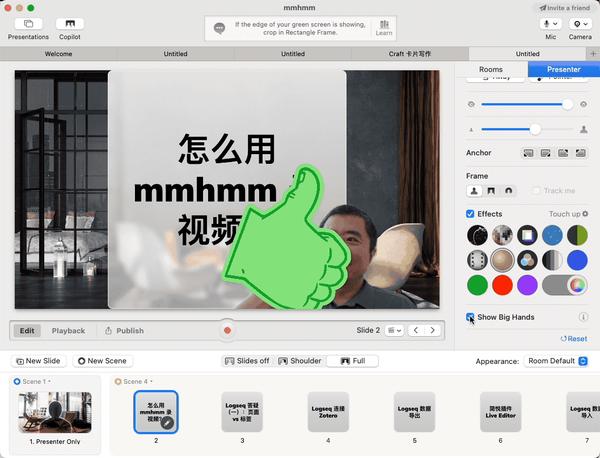Image resolution: width=600 pixels, height=458 pixels.
Task: Open Appearance Room Default dropdown
Action: 556,361
